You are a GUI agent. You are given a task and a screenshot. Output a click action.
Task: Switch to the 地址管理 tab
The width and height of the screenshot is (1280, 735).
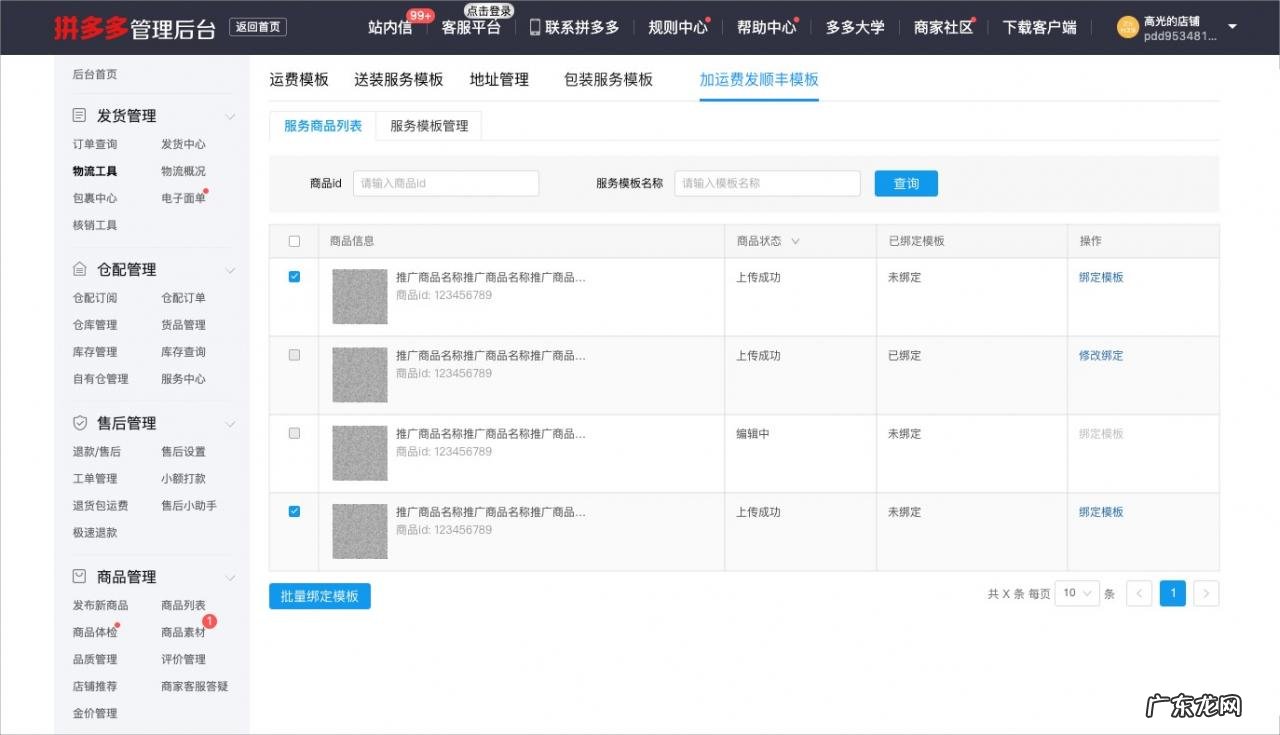coord(498,79)
